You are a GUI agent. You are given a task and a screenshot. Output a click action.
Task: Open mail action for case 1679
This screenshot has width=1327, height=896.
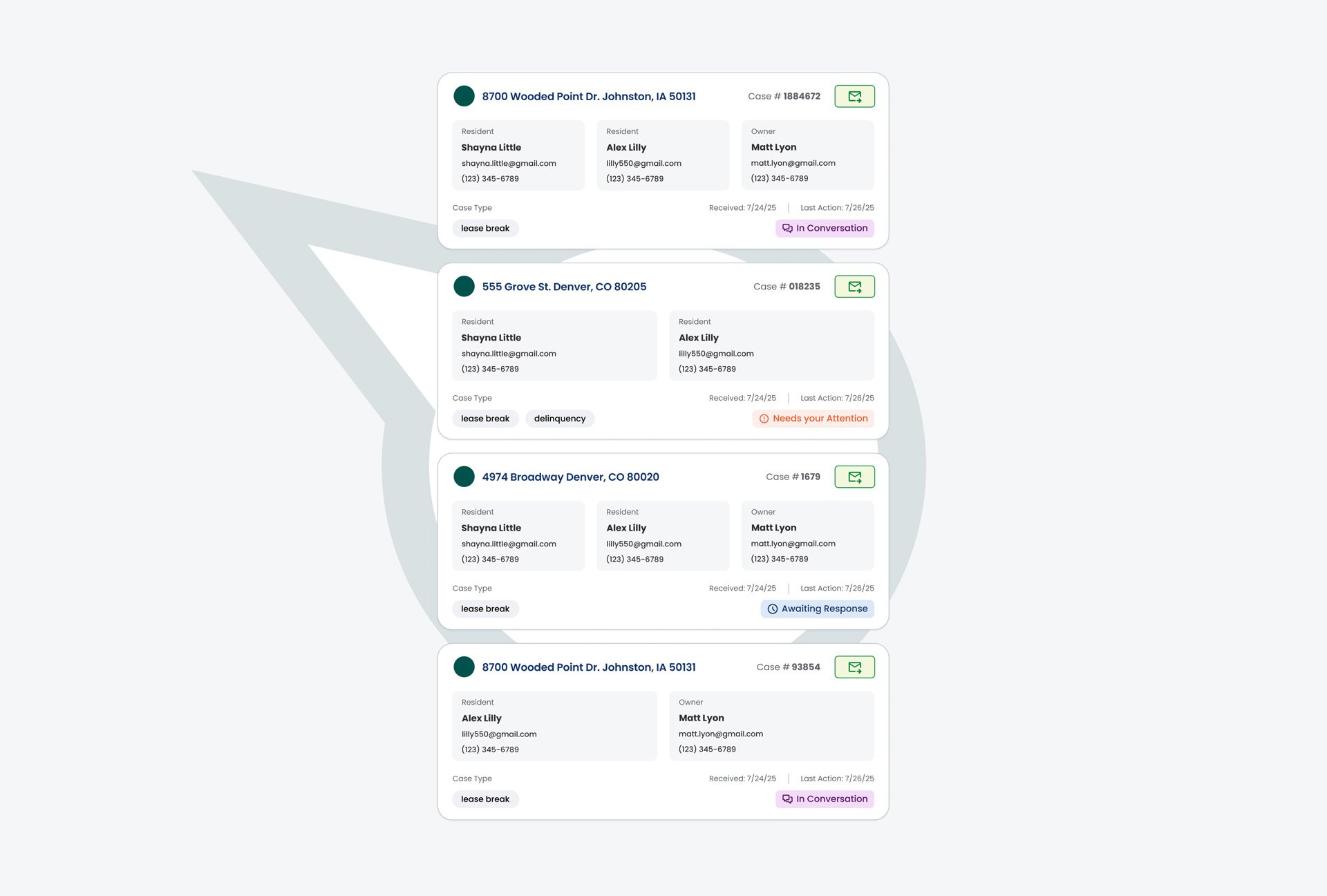(x=854, y=477)
